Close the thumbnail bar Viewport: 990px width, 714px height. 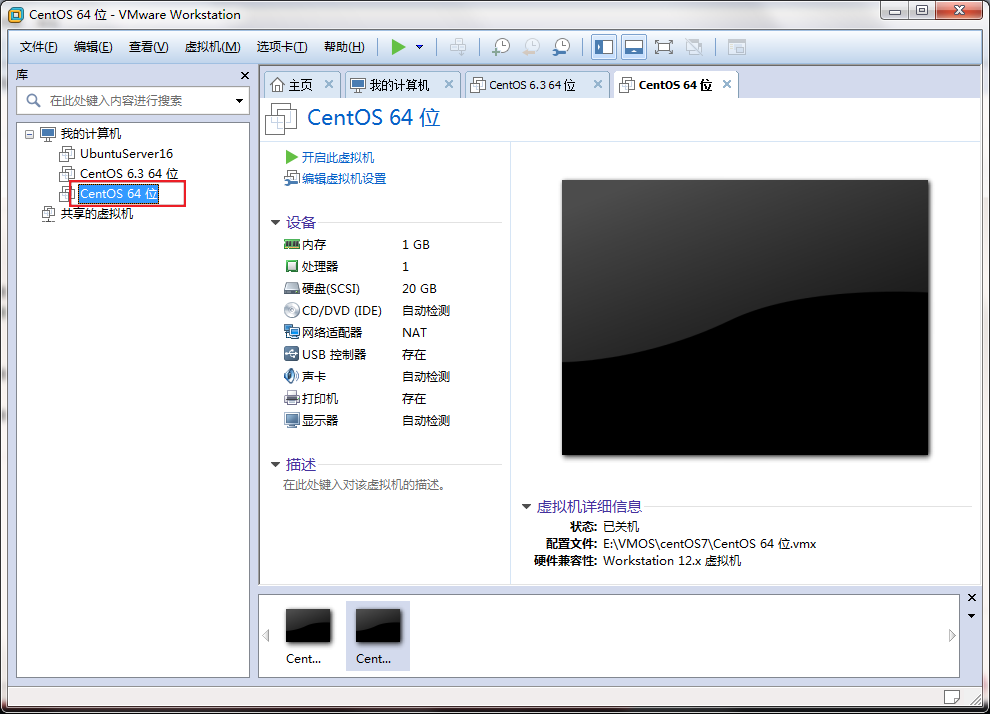(x=972, y=597)
